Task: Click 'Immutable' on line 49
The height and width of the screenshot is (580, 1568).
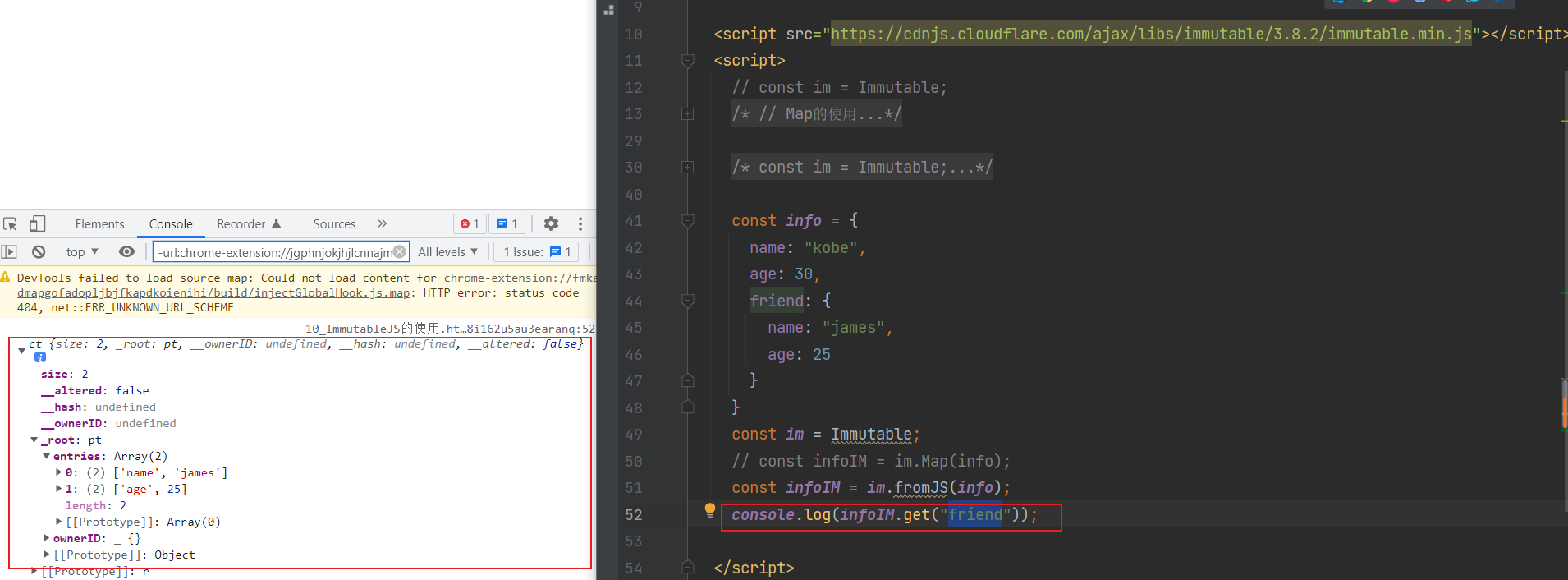Action: (x=871, y=434)
